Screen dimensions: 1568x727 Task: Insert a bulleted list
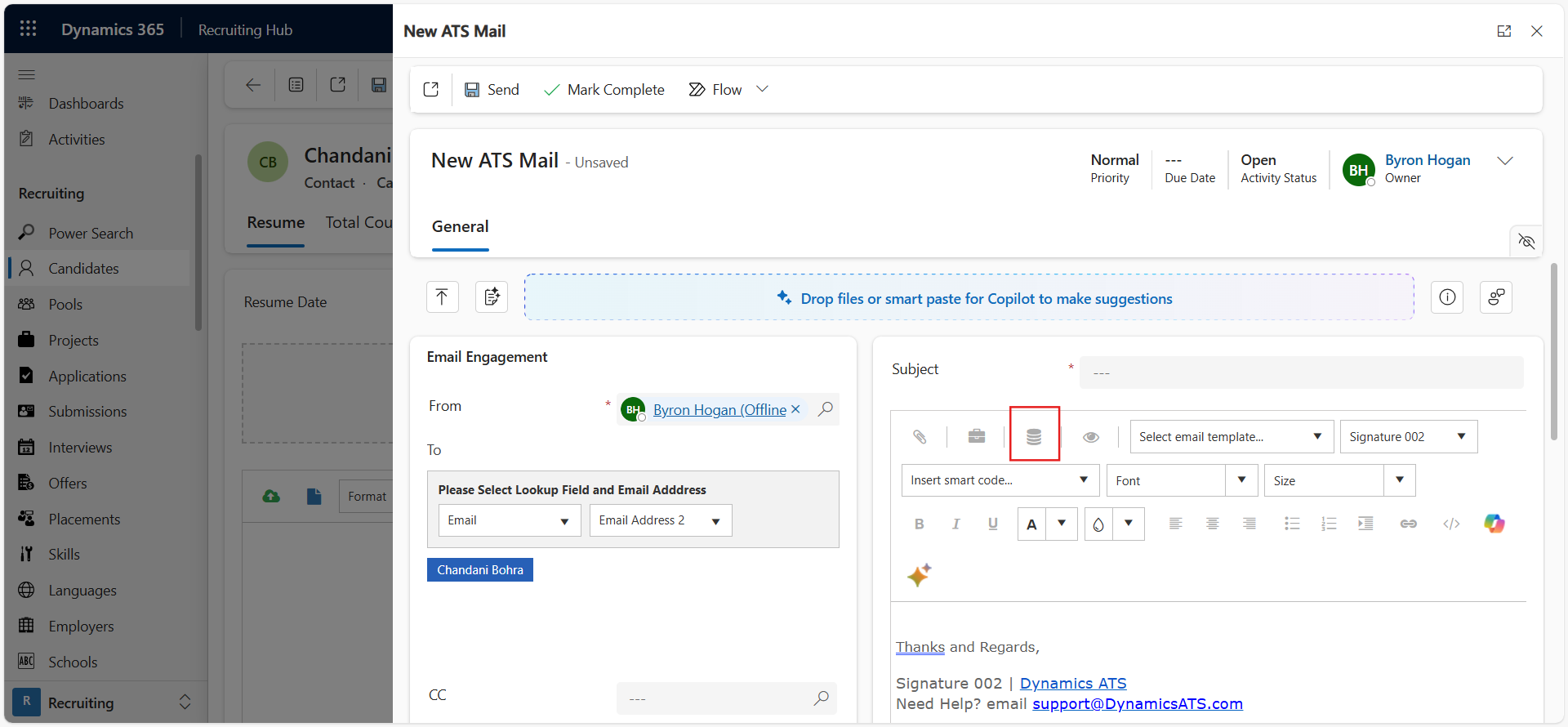pos(1292,524)
